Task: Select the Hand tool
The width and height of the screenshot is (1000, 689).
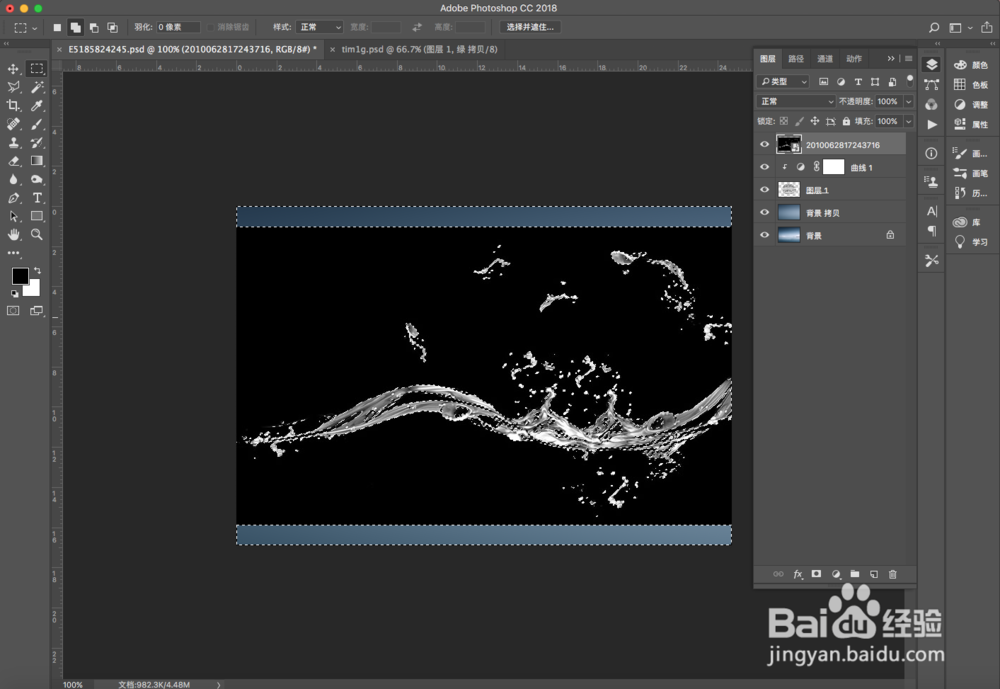Action: 13,235
